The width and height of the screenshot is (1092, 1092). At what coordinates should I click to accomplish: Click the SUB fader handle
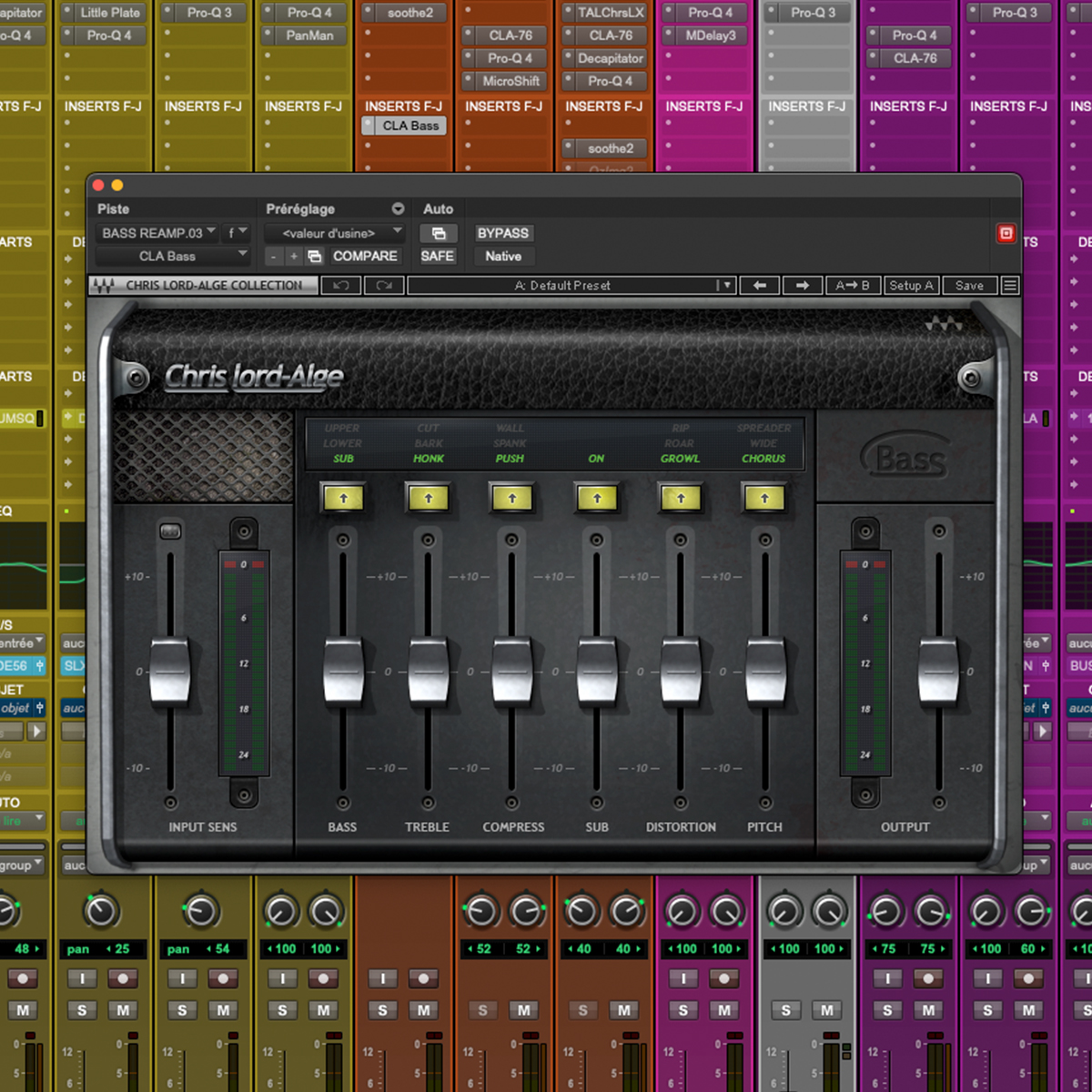pyautogui.click(x=597, y=672)
